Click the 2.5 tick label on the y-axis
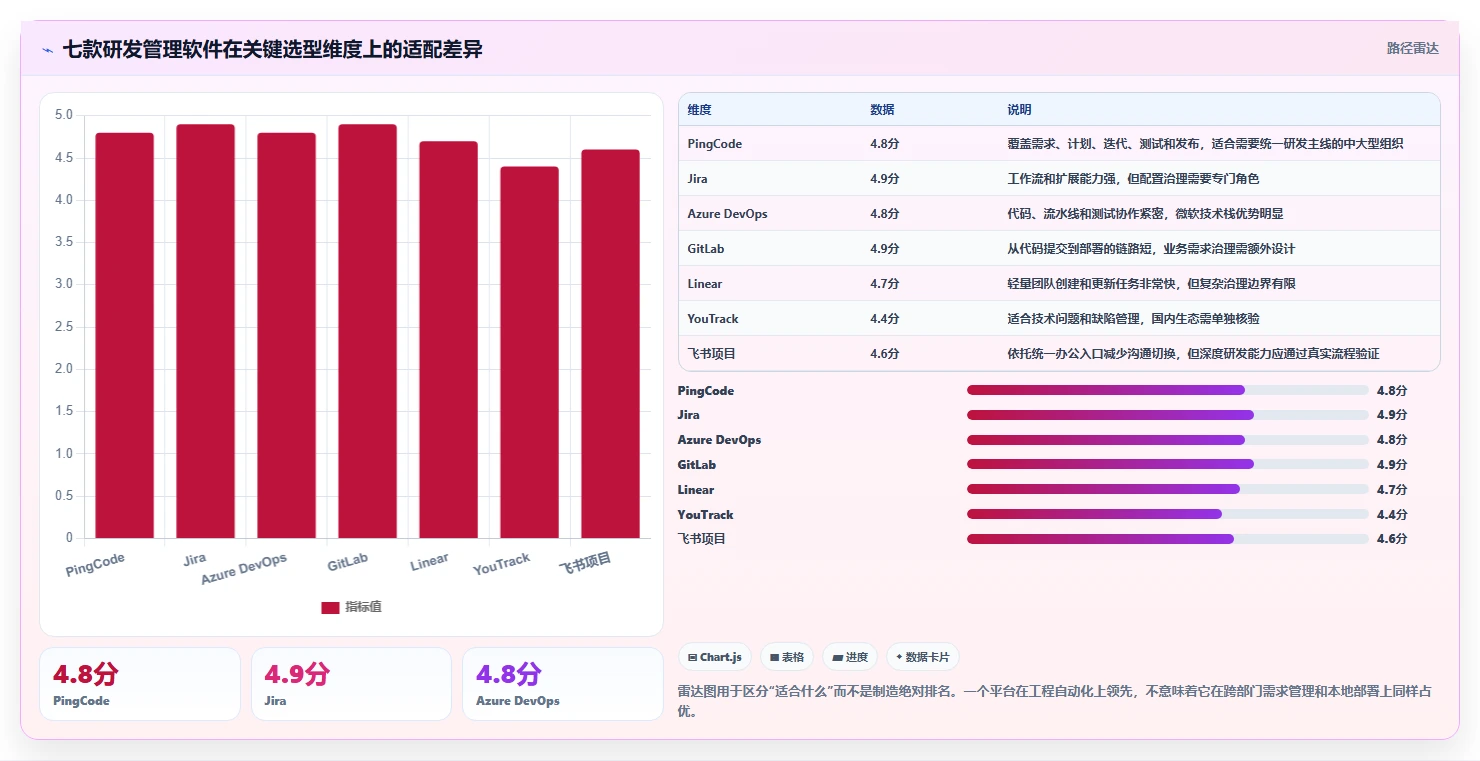This screenshot has width=1480, height=761. 62,327
